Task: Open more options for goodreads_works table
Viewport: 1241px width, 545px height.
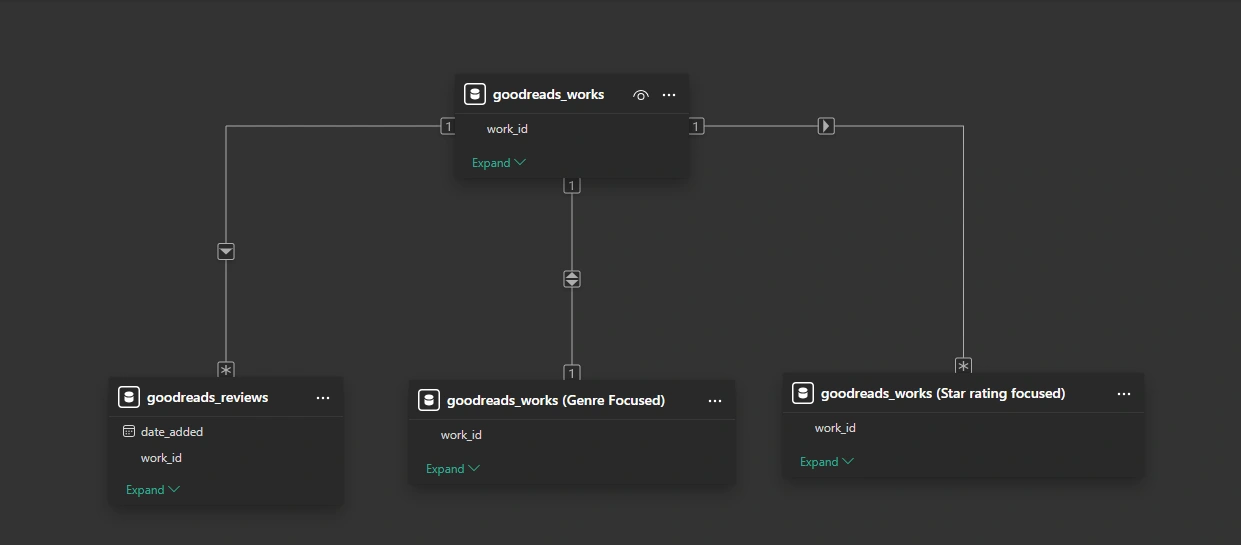Action: 669,95
